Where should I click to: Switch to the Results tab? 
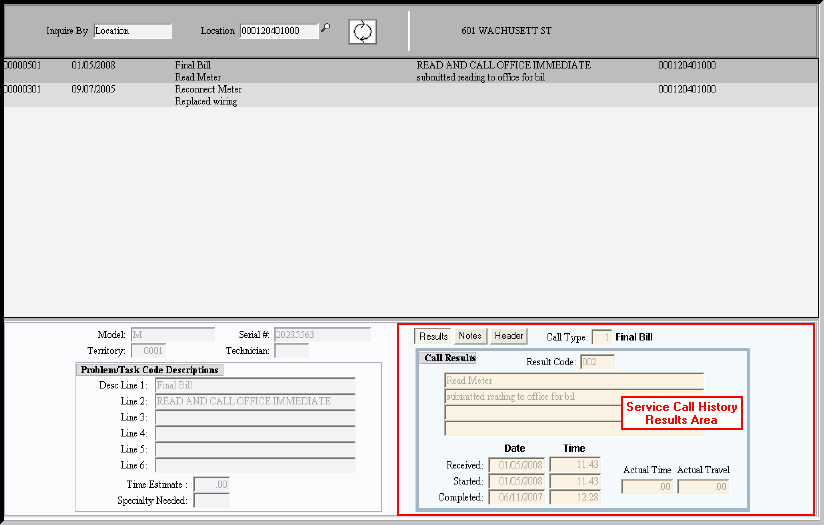pyautogui.click(x=433, y=337)
